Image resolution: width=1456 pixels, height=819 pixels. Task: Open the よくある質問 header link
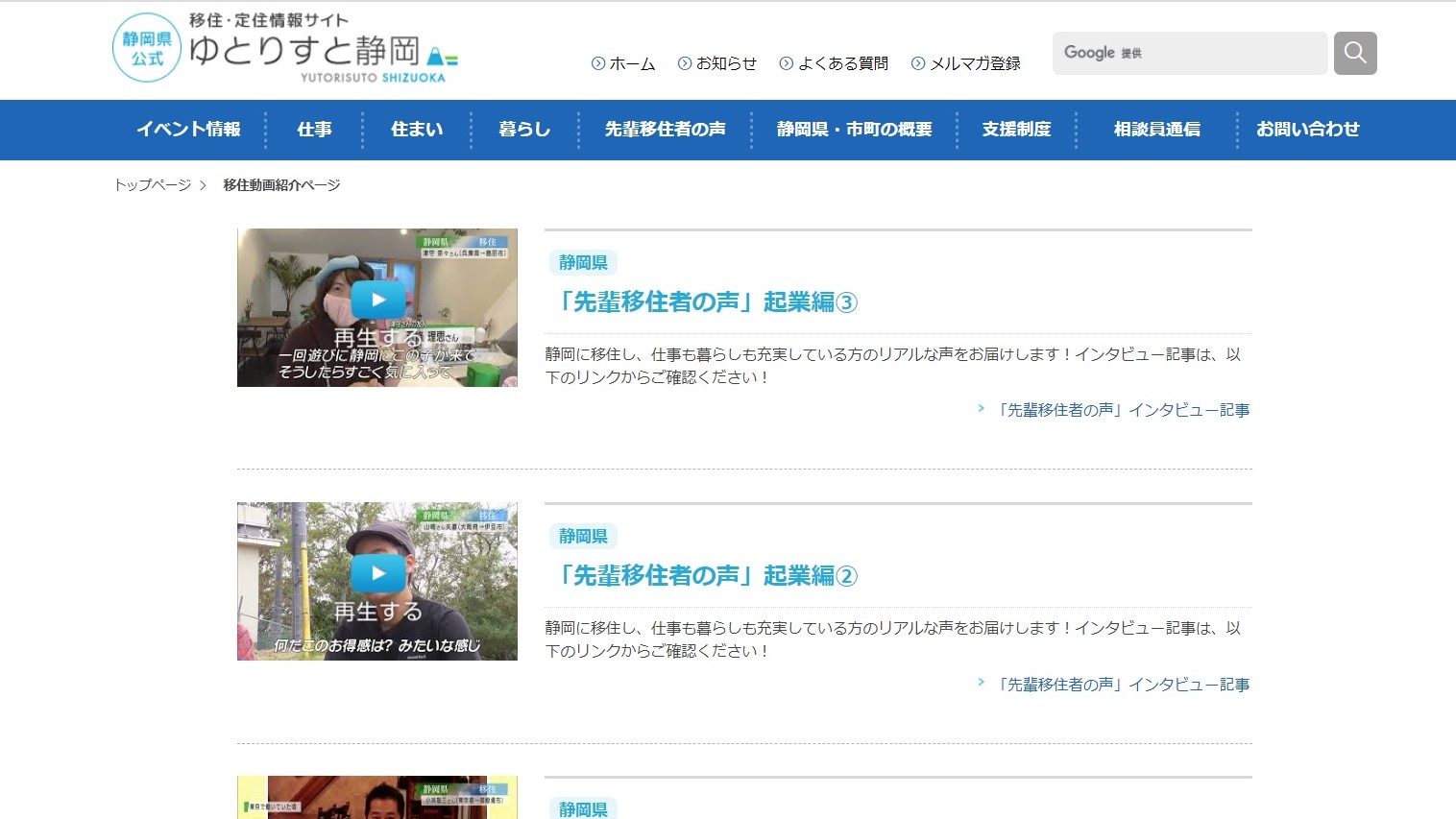(834, 63)
